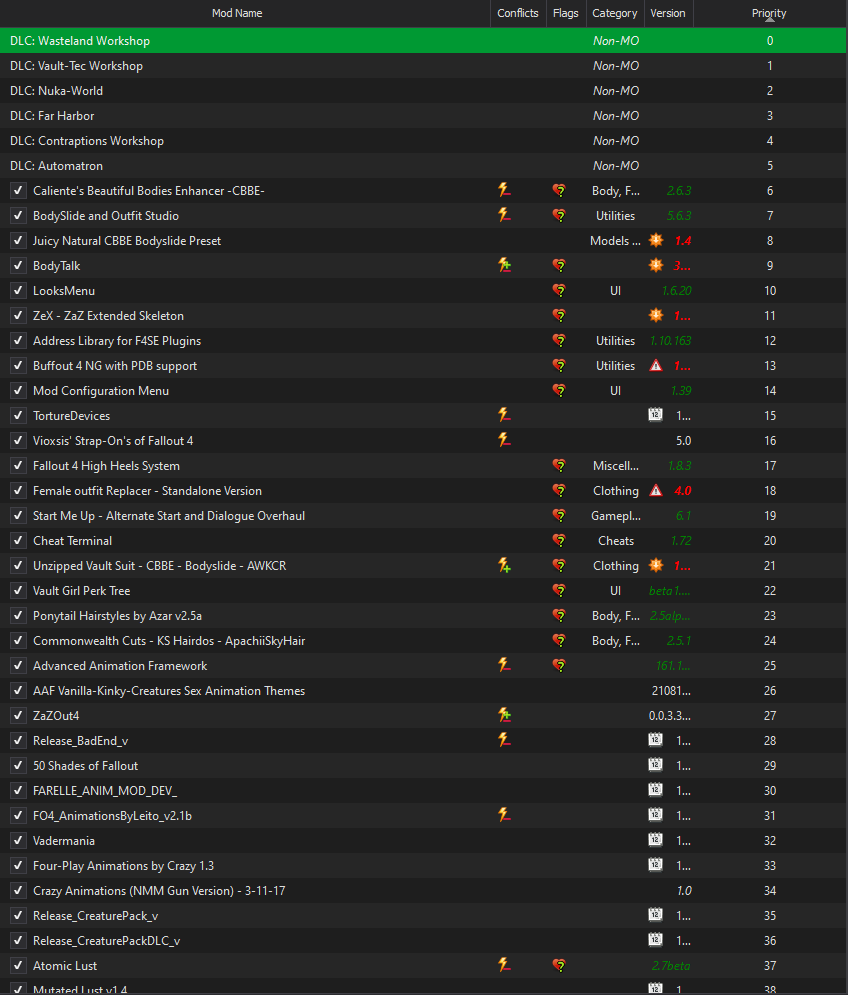Viewport: 848px width, 995px height.
Task: Select the DLC: Vault-Tec Workshop row
Action: click(423, 65)
